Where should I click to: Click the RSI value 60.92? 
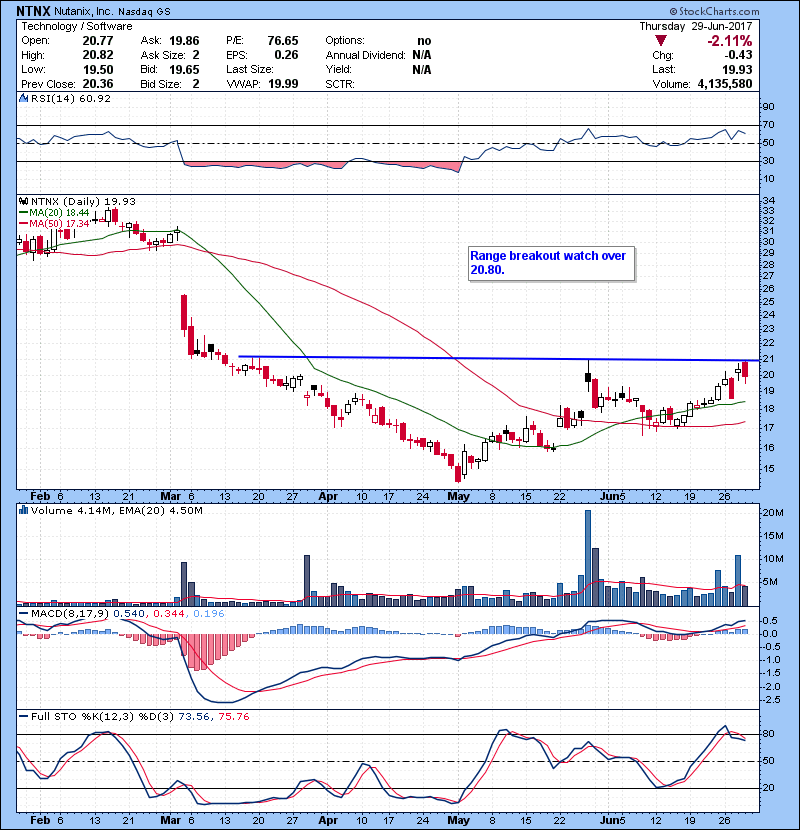point(94,98)
